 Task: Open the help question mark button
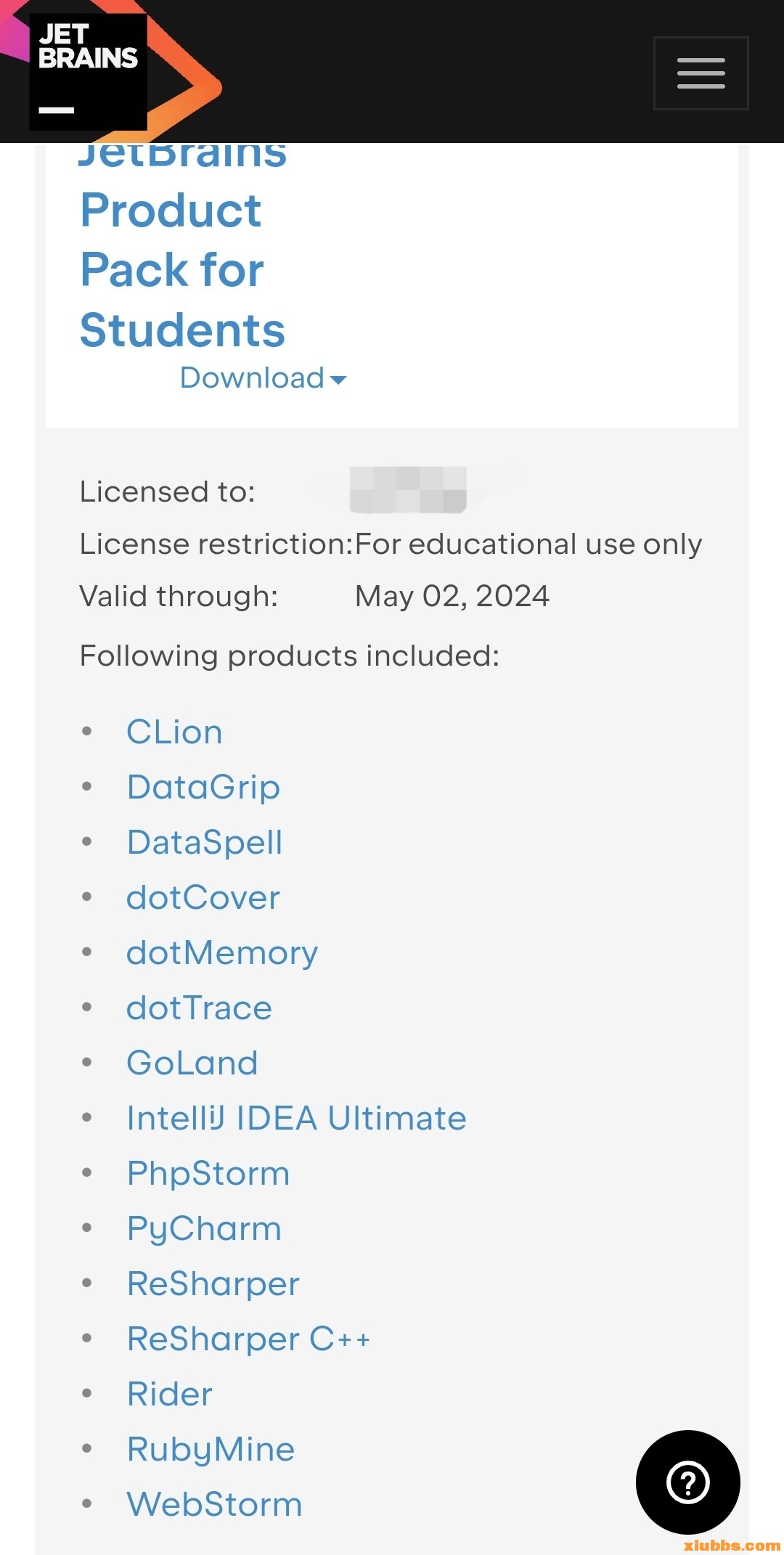click(687, 1482)
